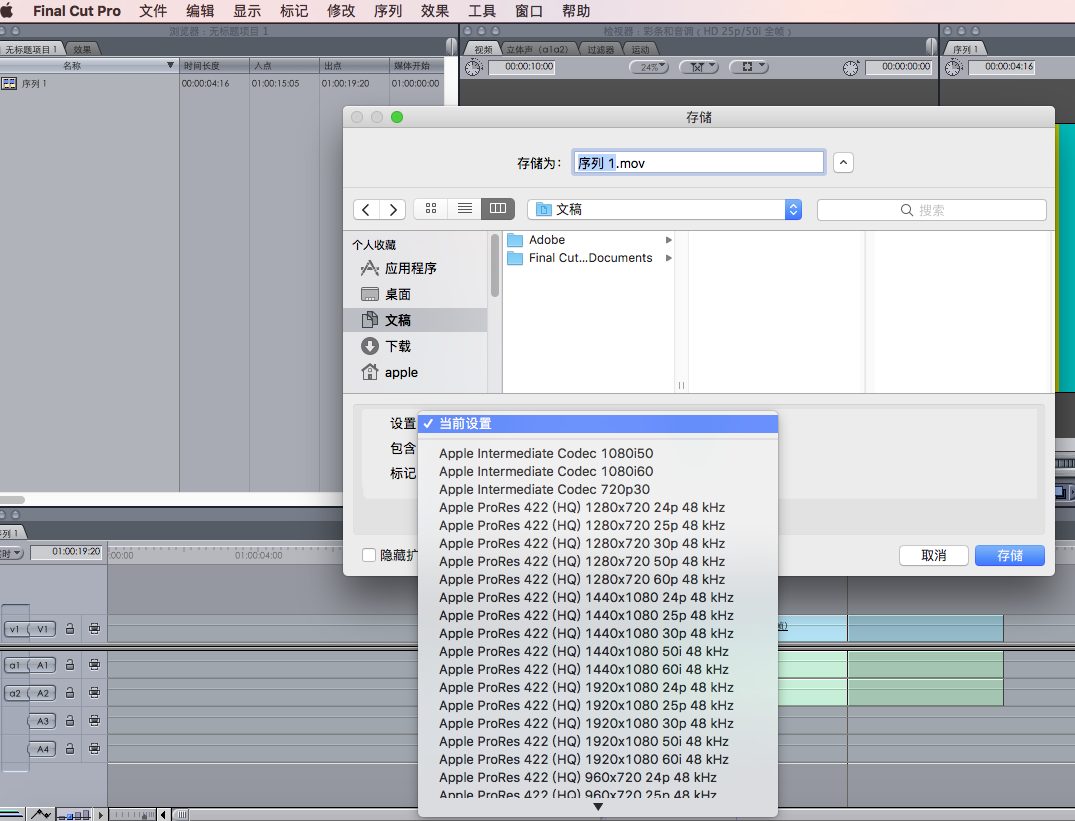The width and height of the screenshot is (1075, 821).
Task: Open the 帮助 menu
Action: click(576, 11)
